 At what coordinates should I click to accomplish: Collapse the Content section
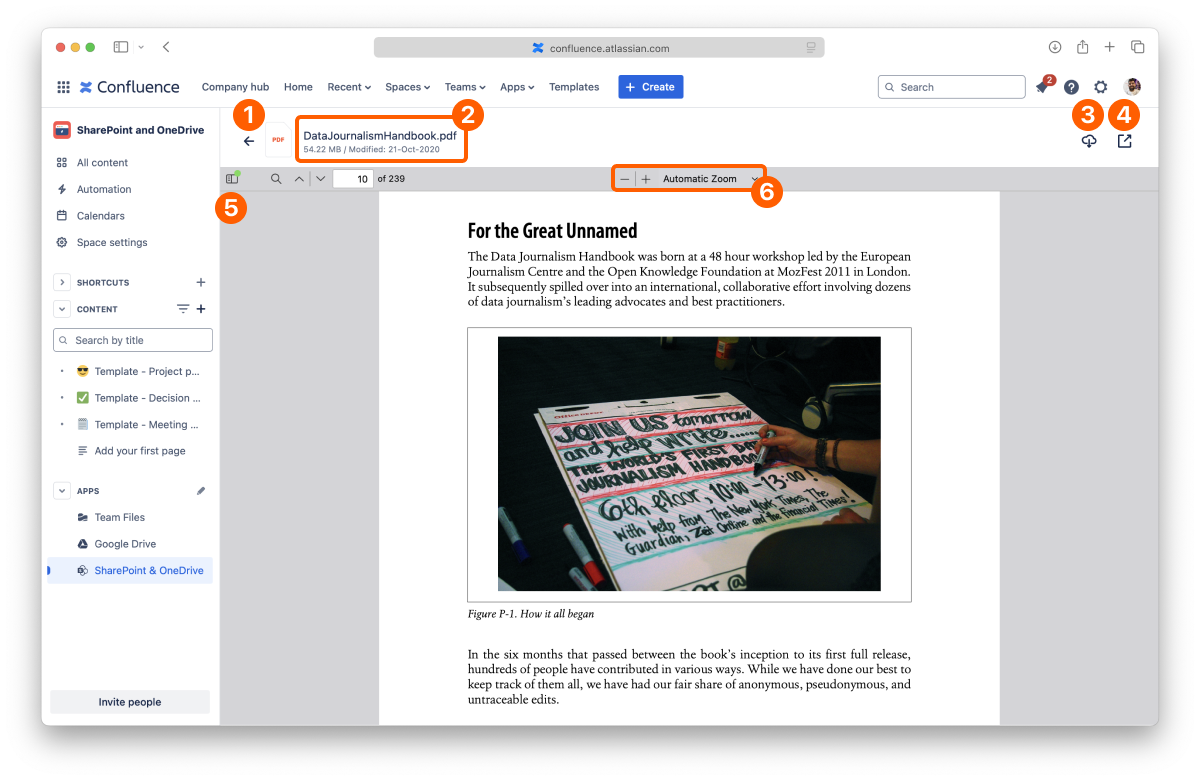click(62, 310)
